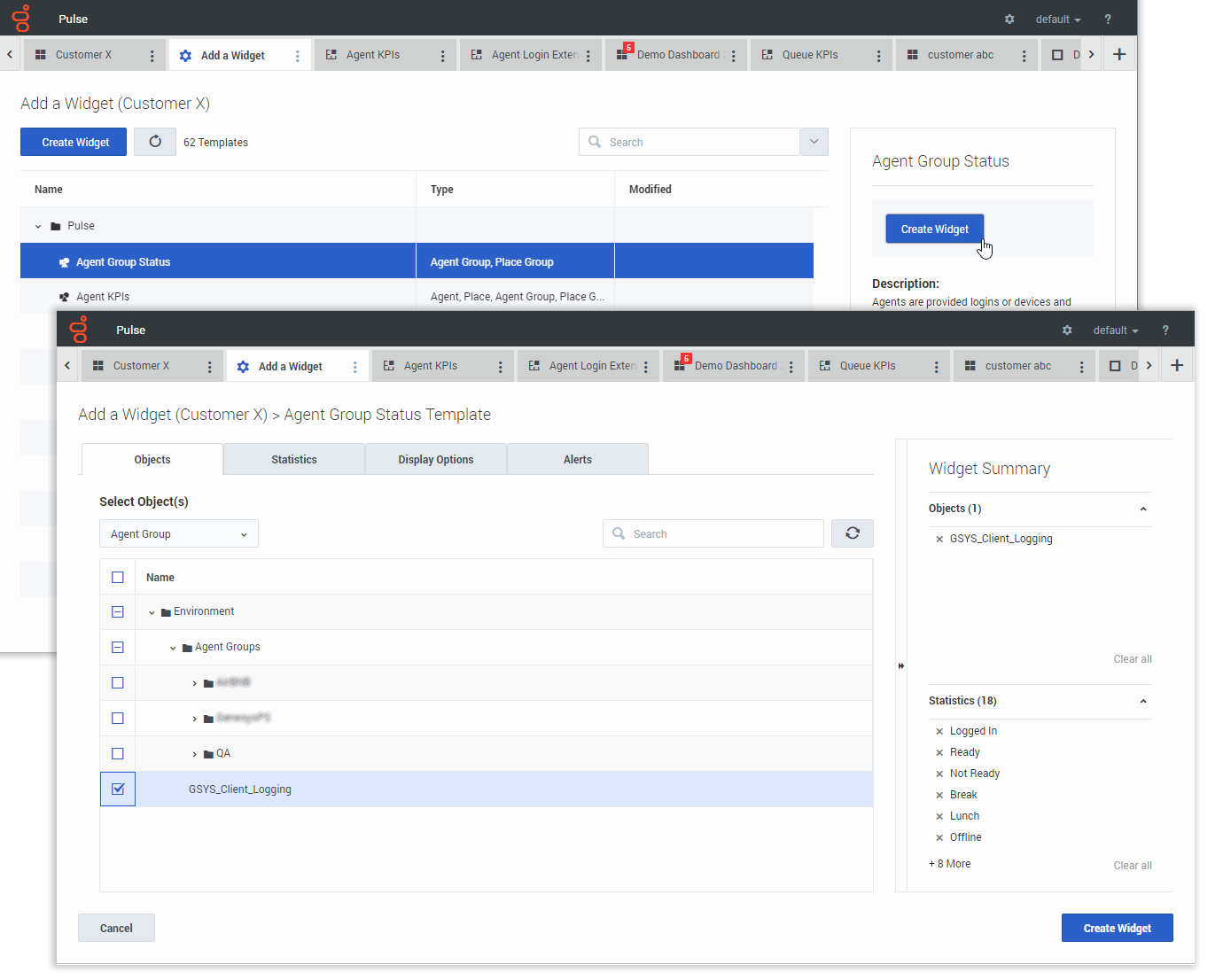Open the Queue KPIs tab in front window
The image size is (1223, 980).
click(868, 365)
